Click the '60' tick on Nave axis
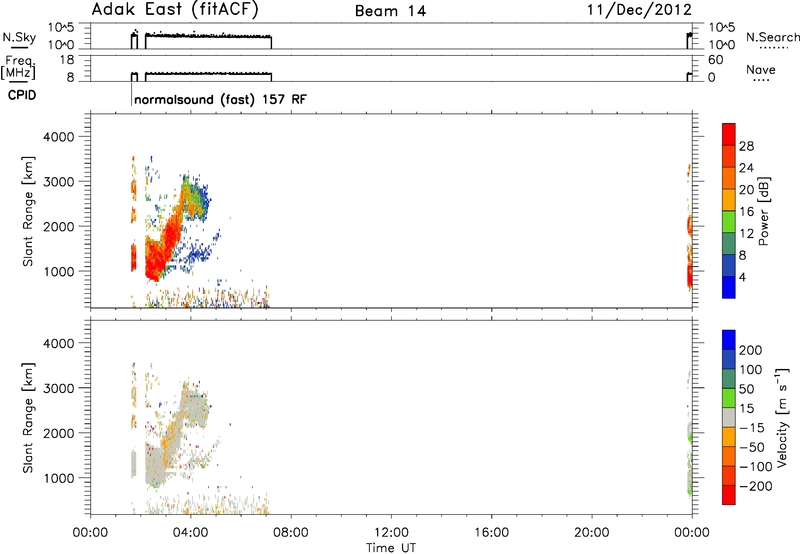This screenshot has height=554, width=800. (715, 60)
